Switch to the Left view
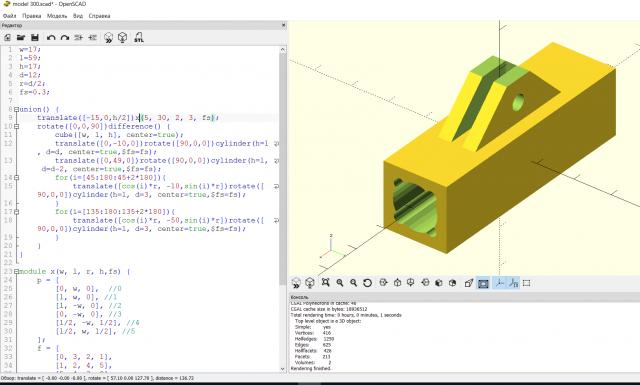 click(425, 283)
